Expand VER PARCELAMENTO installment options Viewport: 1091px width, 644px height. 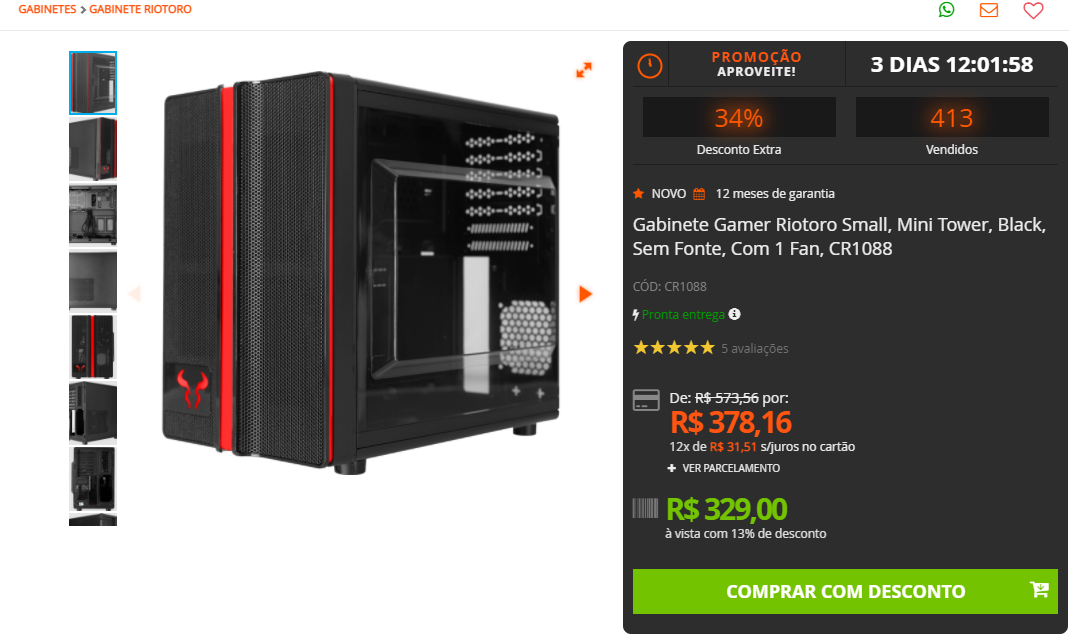pyautogui.click(x=724, y=468)
